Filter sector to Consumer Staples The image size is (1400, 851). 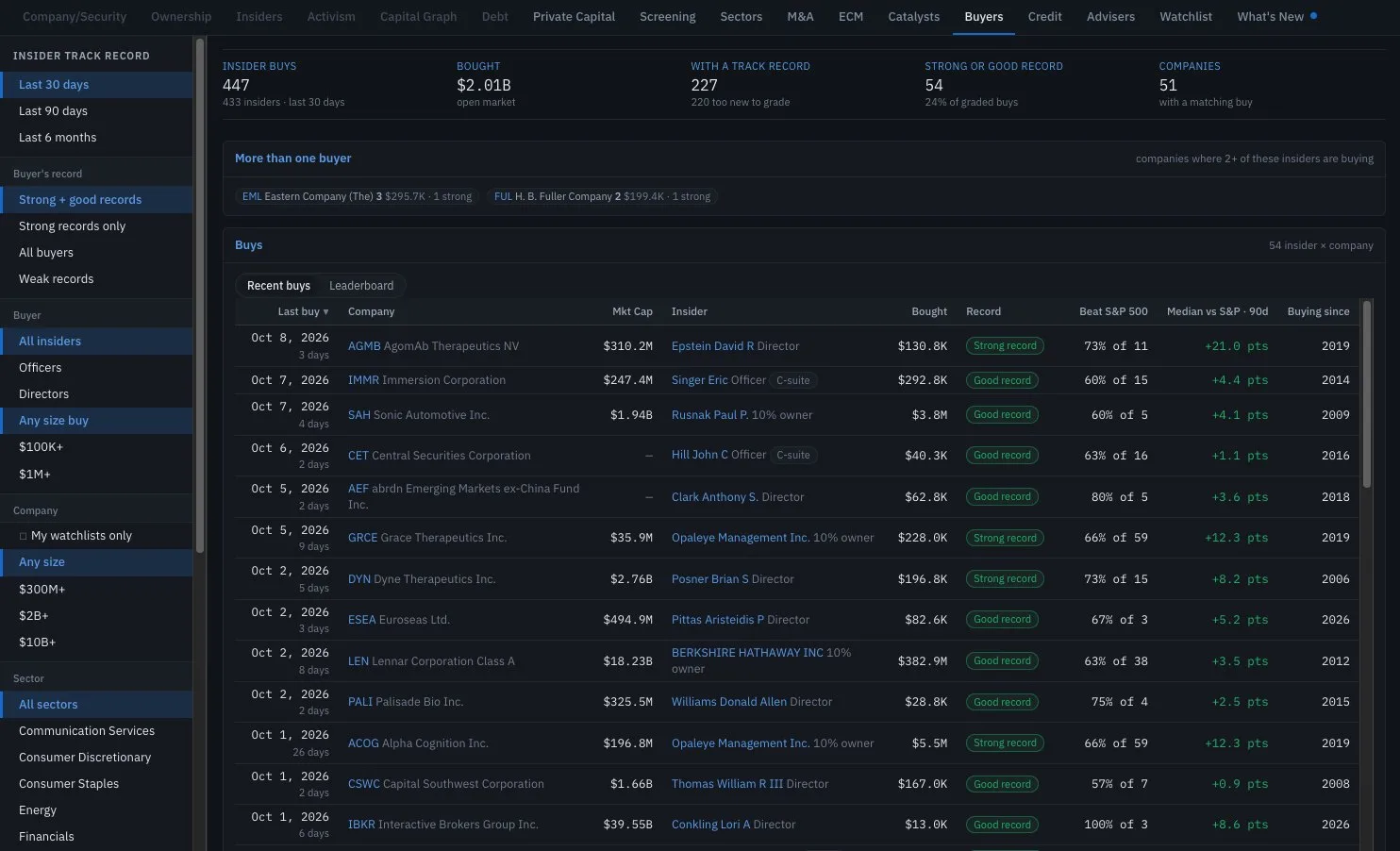point(96,784)
